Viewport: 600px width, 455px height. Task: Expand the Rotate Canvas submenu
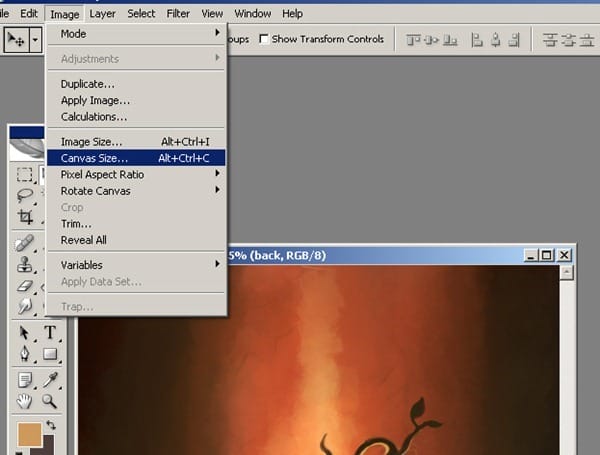click(136, 191)
